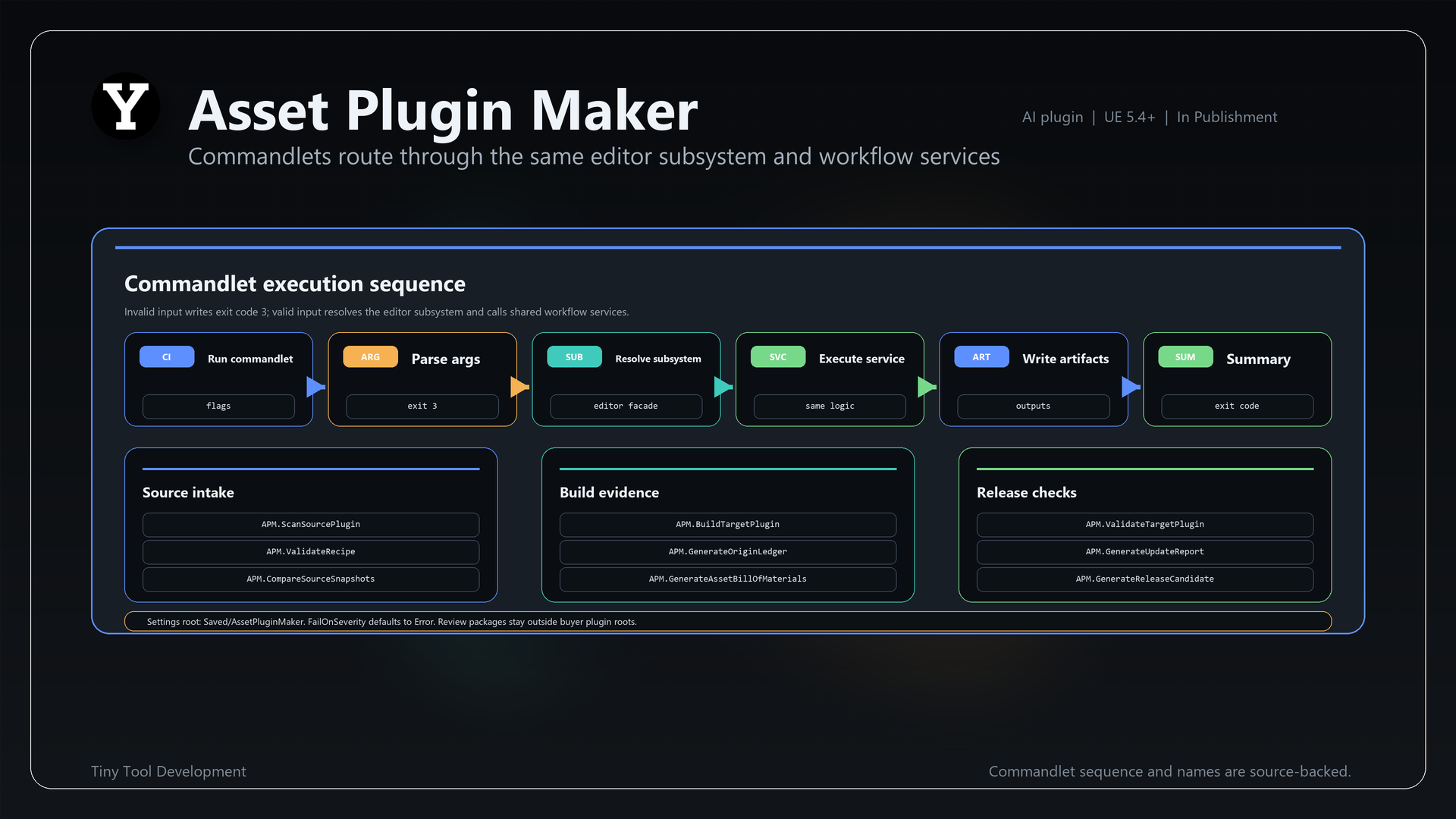Select APM.GenerateReleaseCandidate row
The image size is (1456, 819).
(1145, 579)
